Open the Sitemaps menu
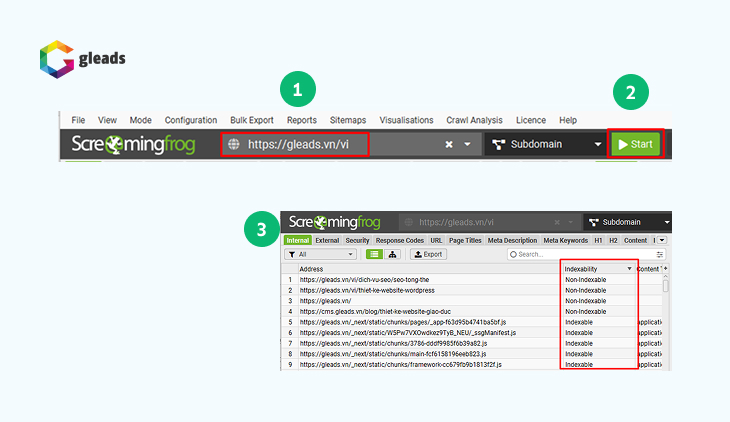The width and height of the screenshot is (730, 422). pos(348,120)
